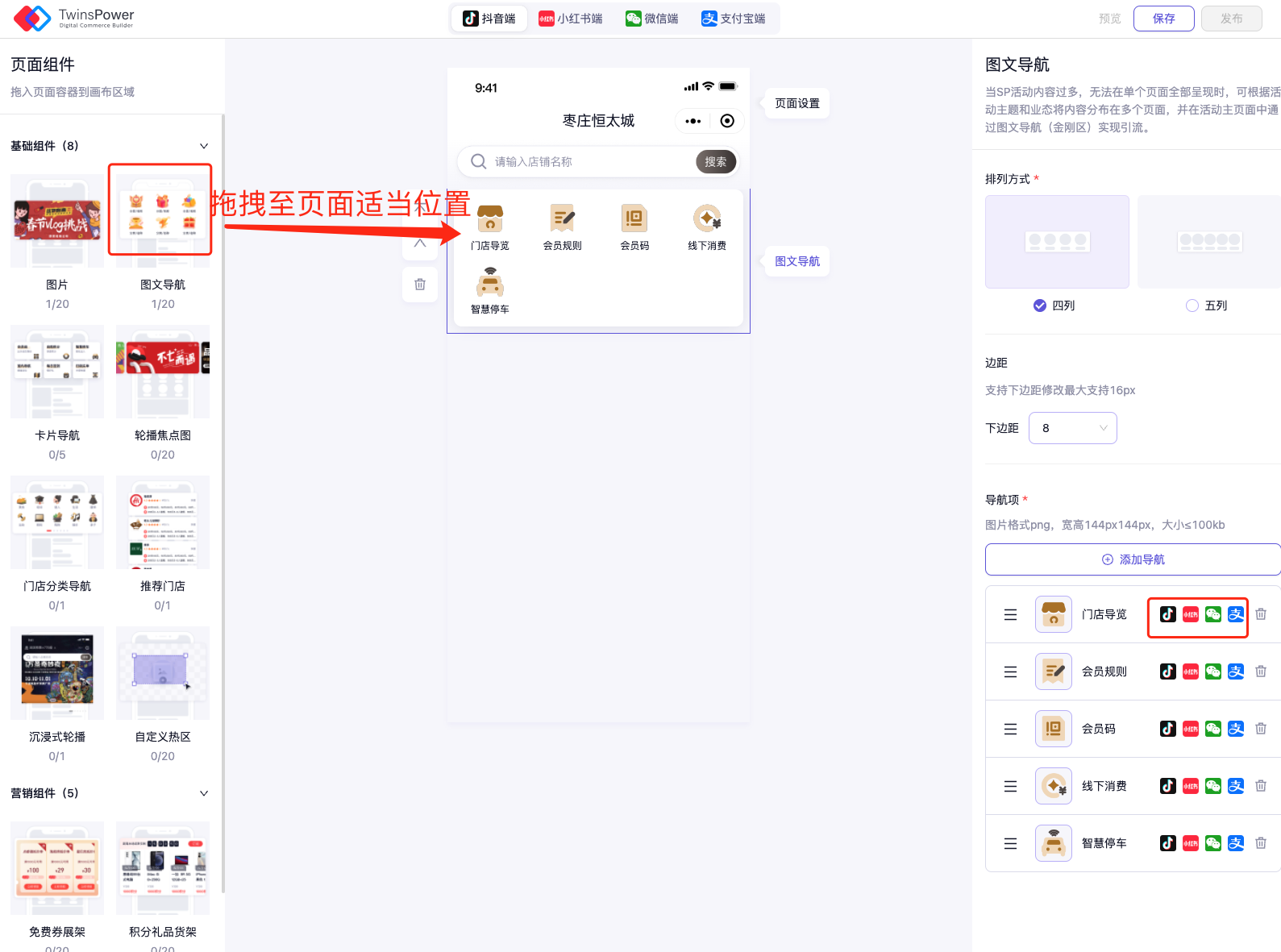Move component up with arrow icon
1281x952 pixels.
point(420,243)
